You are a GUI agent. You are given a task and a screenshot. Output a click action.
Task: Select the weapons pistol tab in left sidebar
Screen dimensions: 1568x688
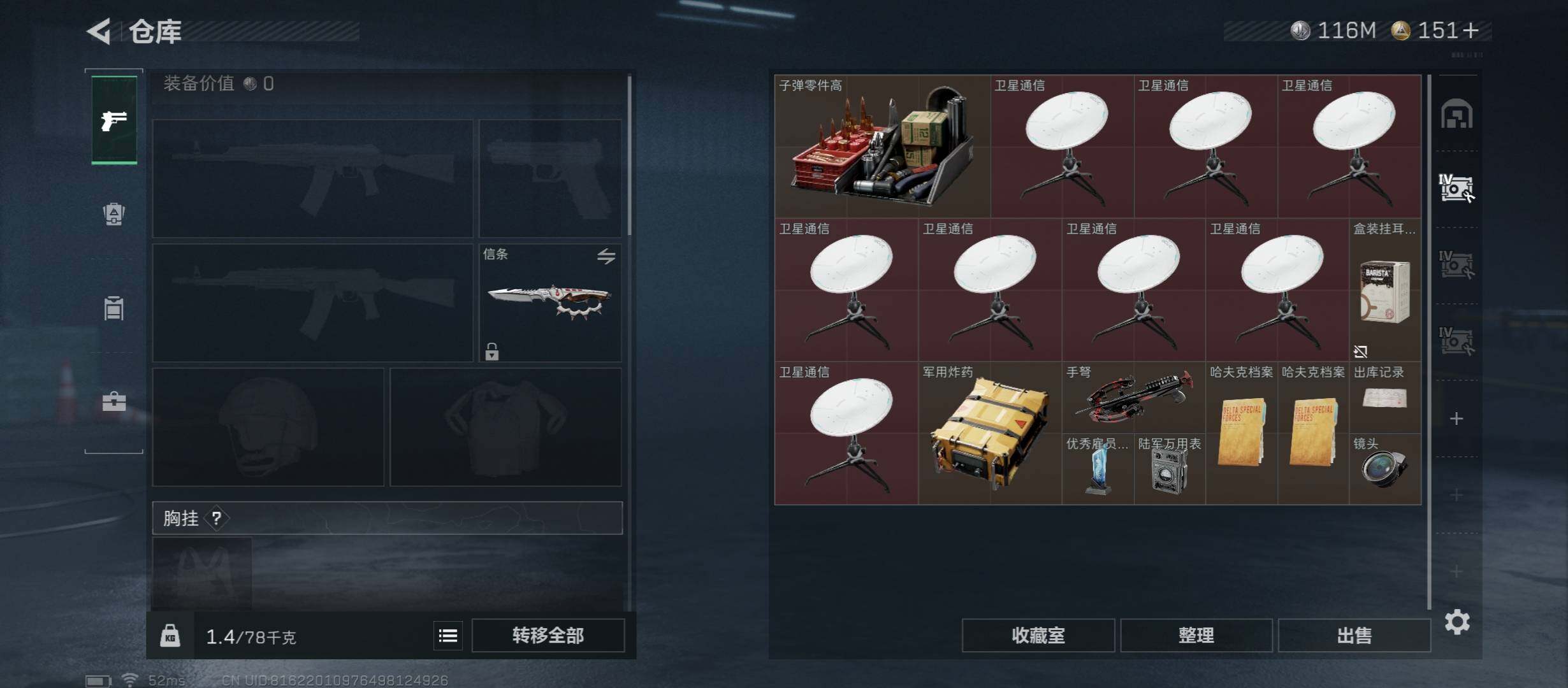tap(114, 120)
